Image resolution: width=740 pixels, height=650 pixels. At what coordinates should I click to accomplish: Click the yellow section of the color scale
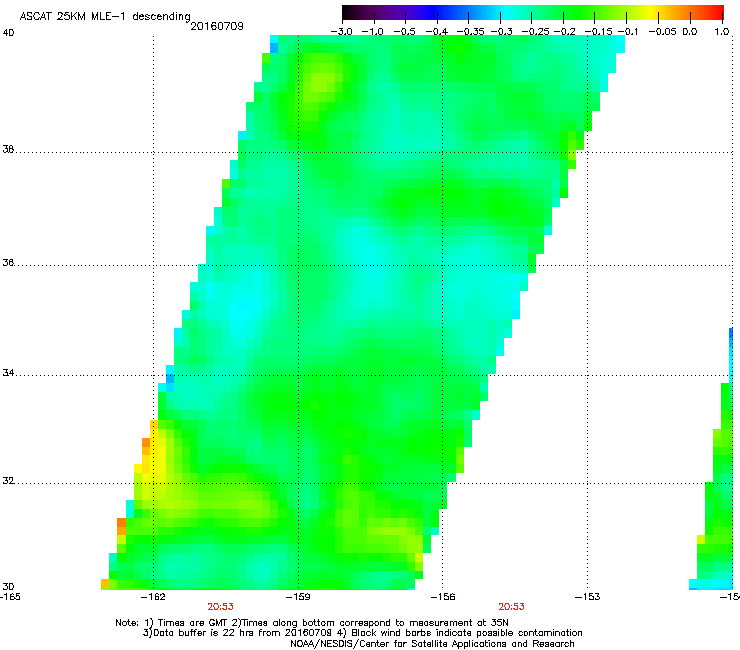651,12
